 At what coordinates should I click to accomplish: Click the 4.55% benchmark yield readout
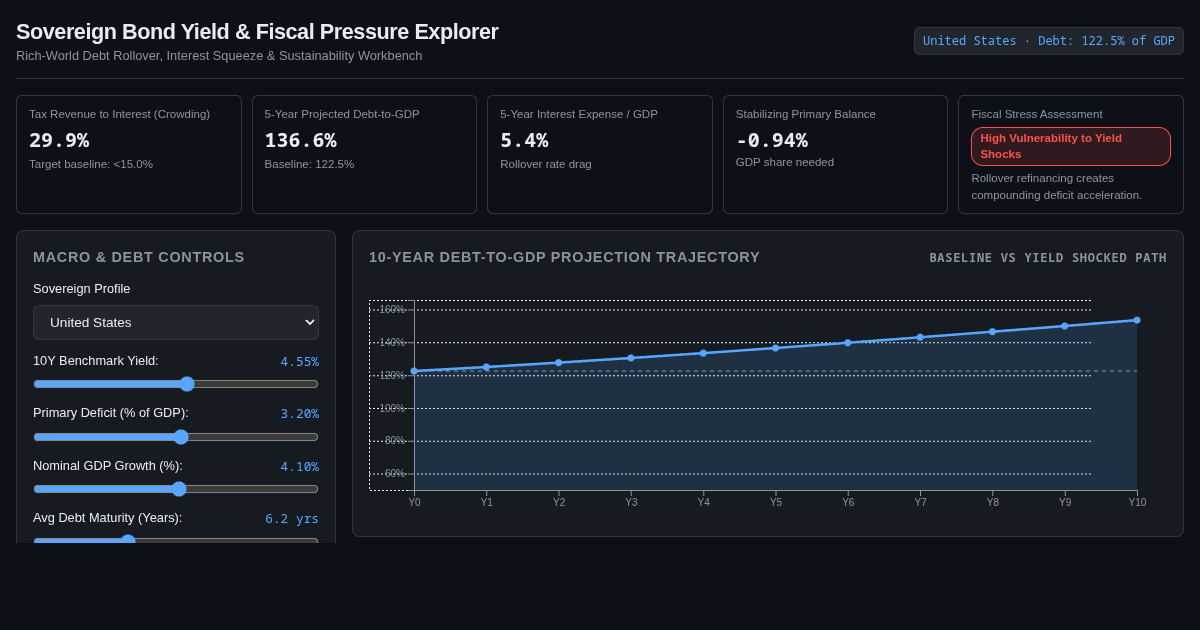tap(299, 362)
